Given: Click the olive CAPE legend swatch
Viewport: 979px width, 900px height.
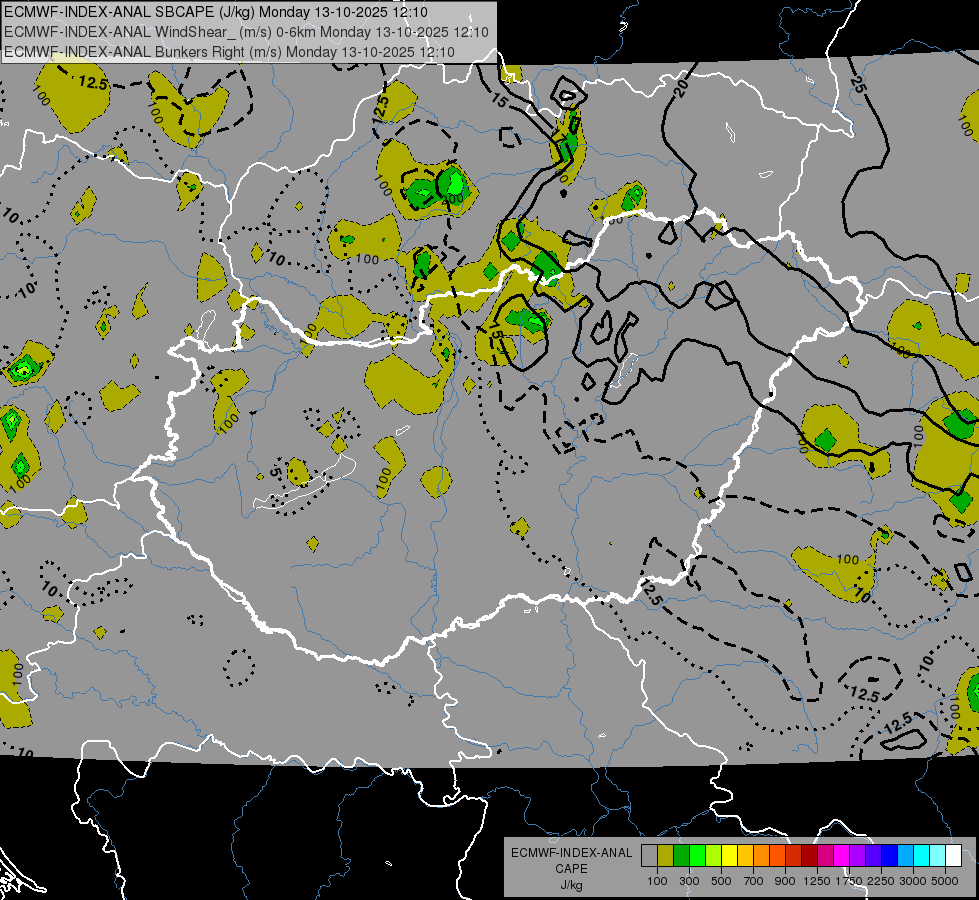Looking at the screenshot, I should (666, 855).
